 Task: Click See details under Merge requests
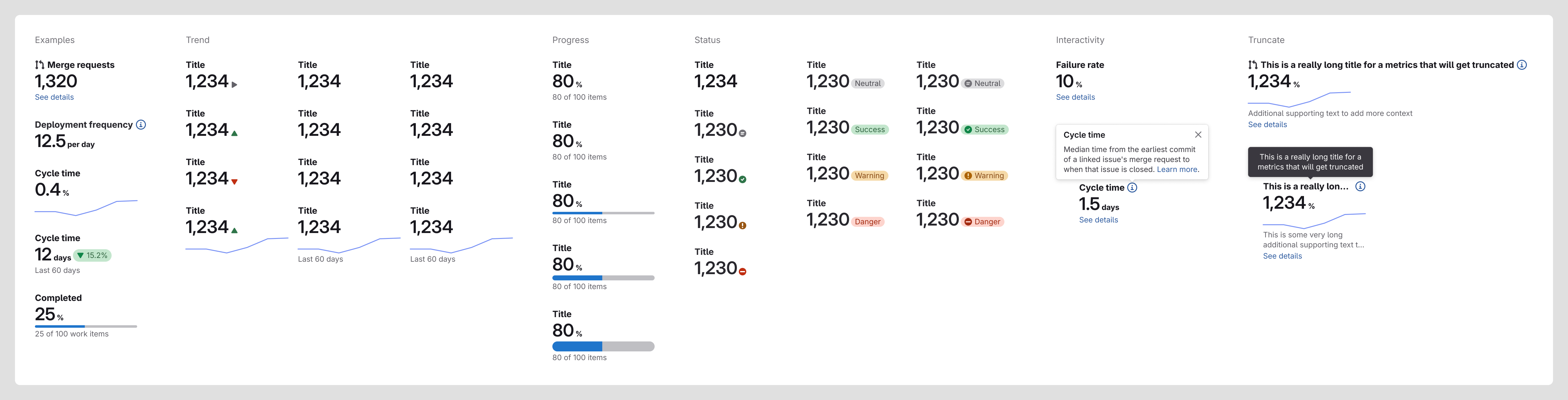point(54,97)
